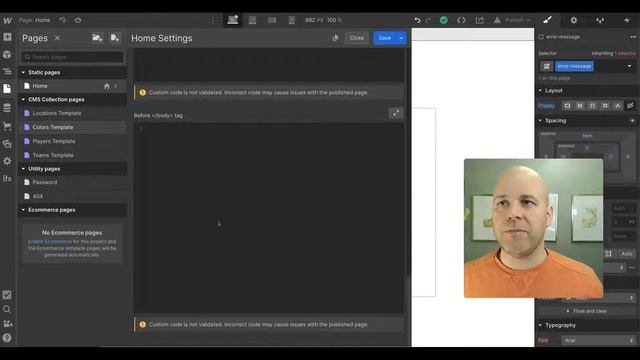The height and width of the screenshot is (360, 640).
Task: Open the Symbols cube panel
Action: pyautogui.click(x=7, y=54)
